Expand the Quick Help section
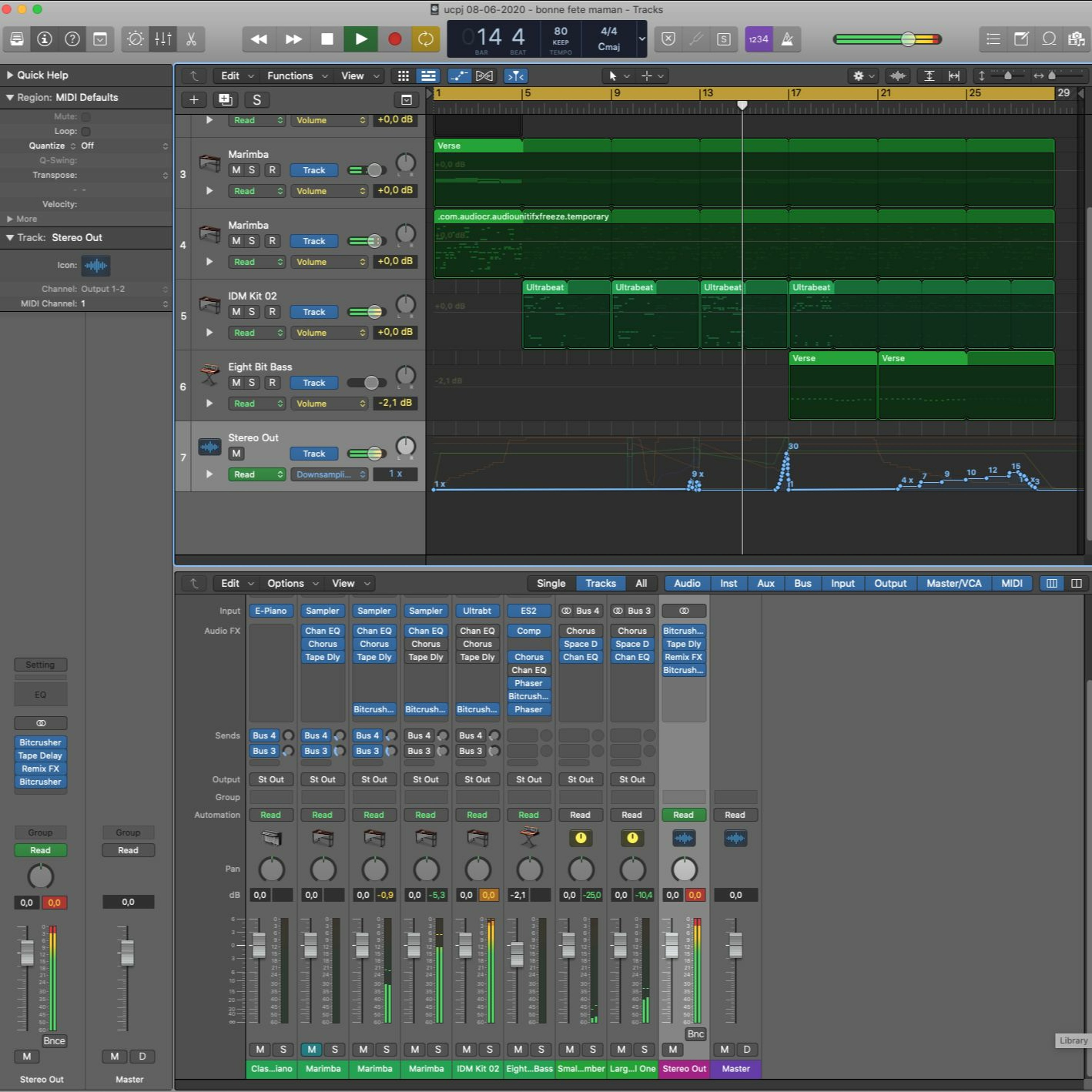The width and height of the screenshot is (1092, 1092). click(x=9, y=75)
